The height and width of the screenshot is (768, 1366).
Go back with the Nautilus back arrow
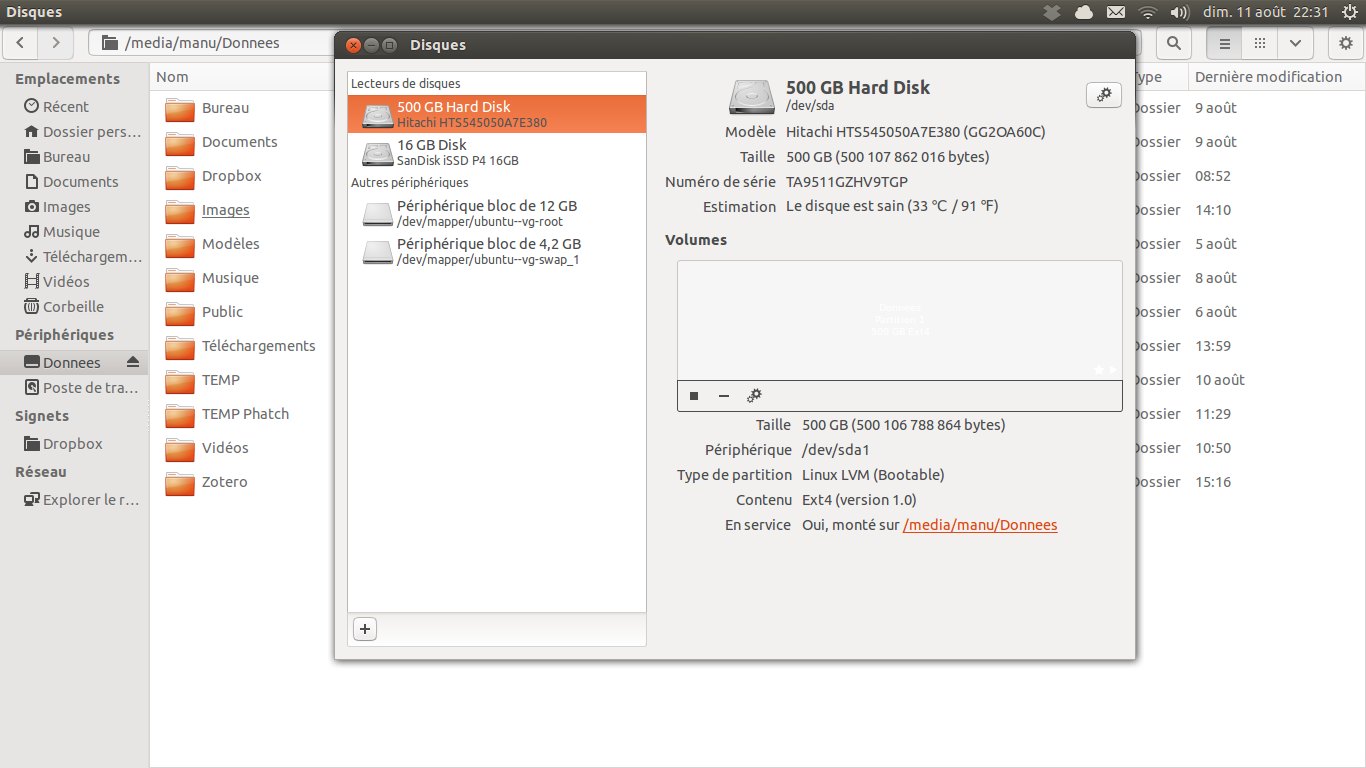coord(21,43)
